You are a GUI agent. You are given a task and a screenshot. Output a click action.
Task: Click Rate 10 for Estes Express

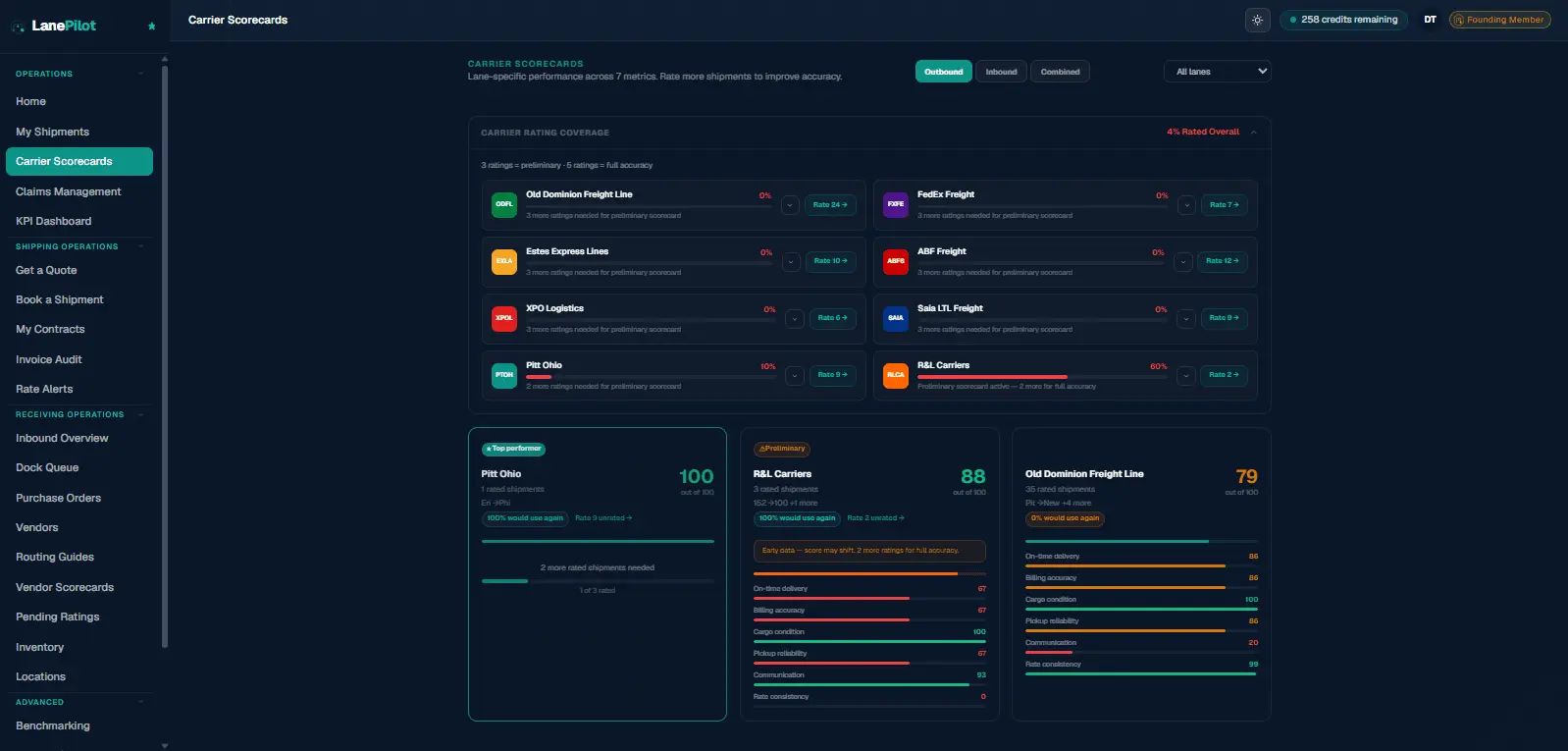pos(830,261)
